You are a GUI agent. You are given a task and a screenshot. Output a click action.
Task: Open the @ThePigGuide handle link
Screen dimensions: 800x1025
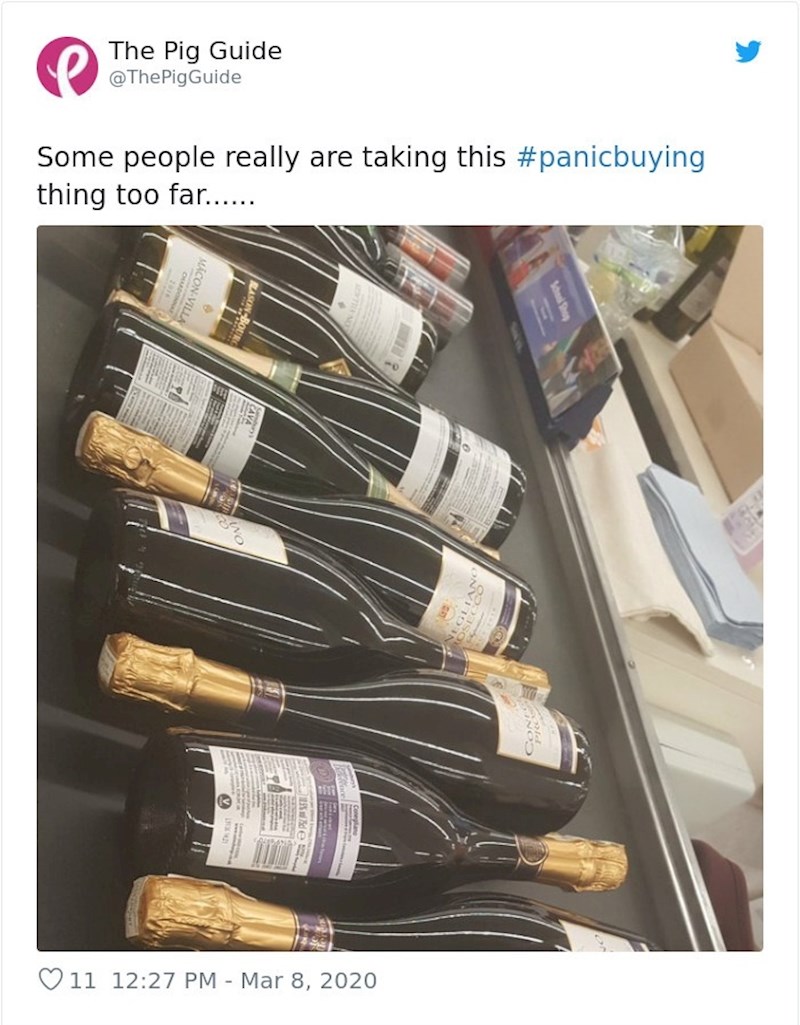(176, 77)
